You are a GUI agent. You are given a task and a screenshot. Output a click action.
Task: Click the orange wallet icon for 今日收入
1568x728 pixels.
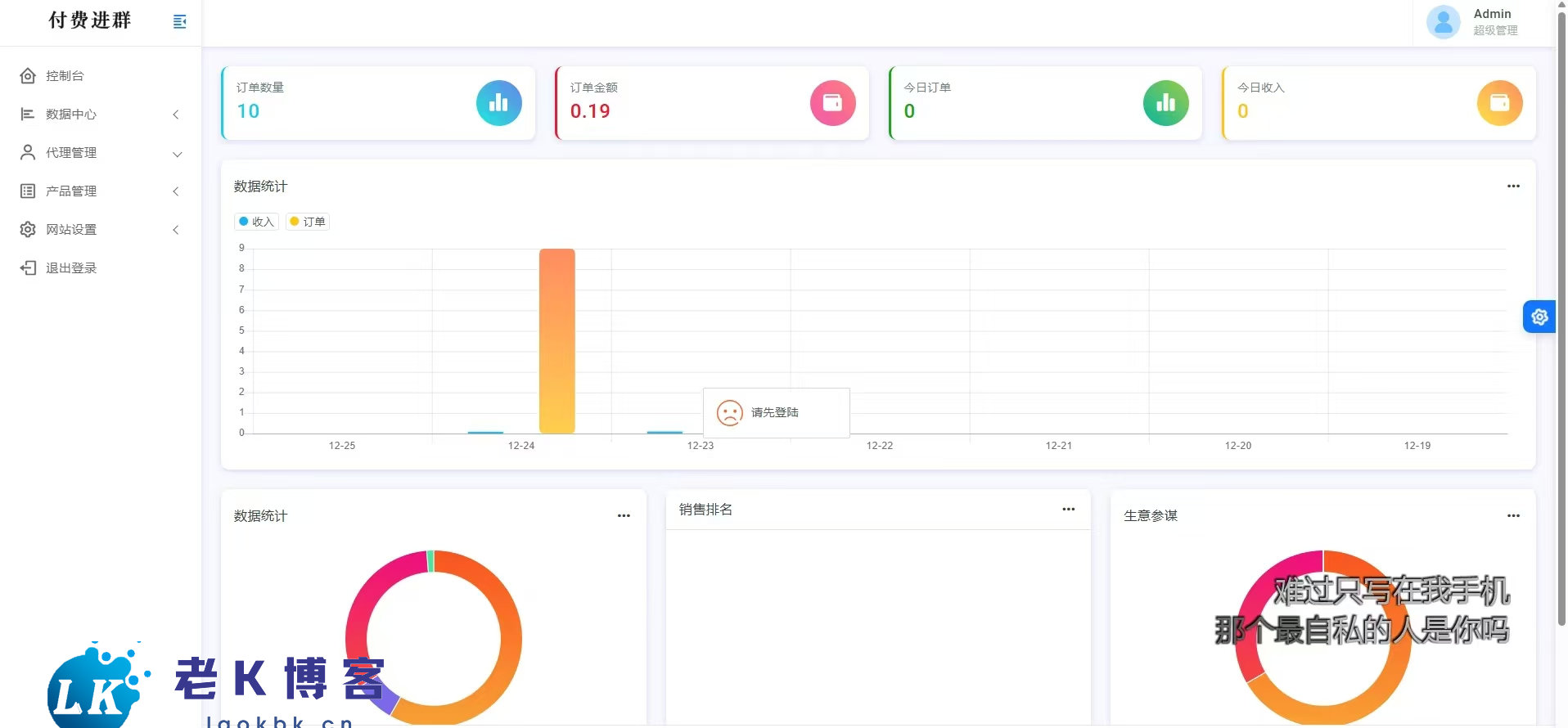[1499, 103]
